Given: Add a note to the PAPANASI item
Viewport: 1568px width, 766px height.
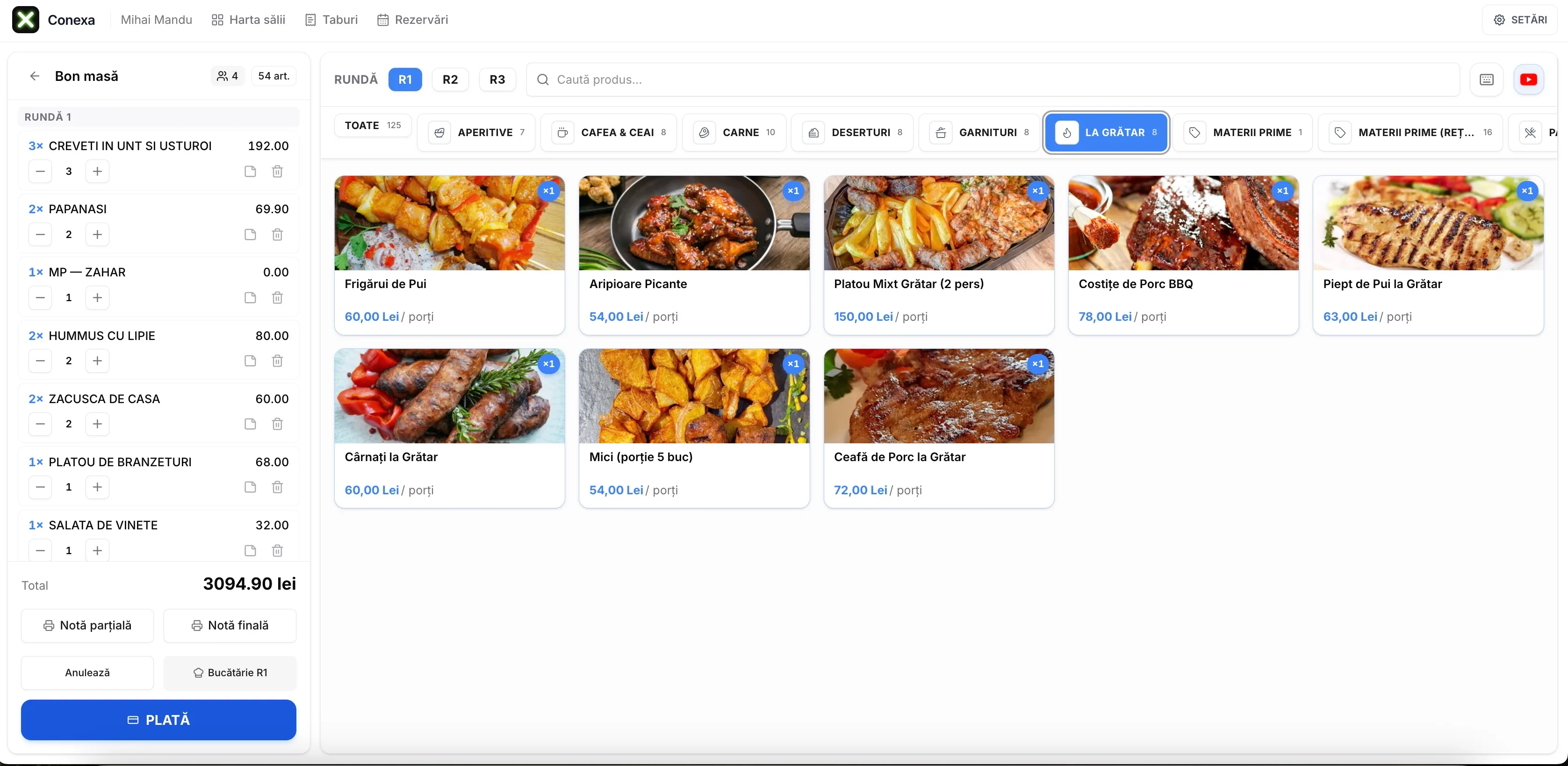Looking at the screenshot, I should [x=250, y=234].
